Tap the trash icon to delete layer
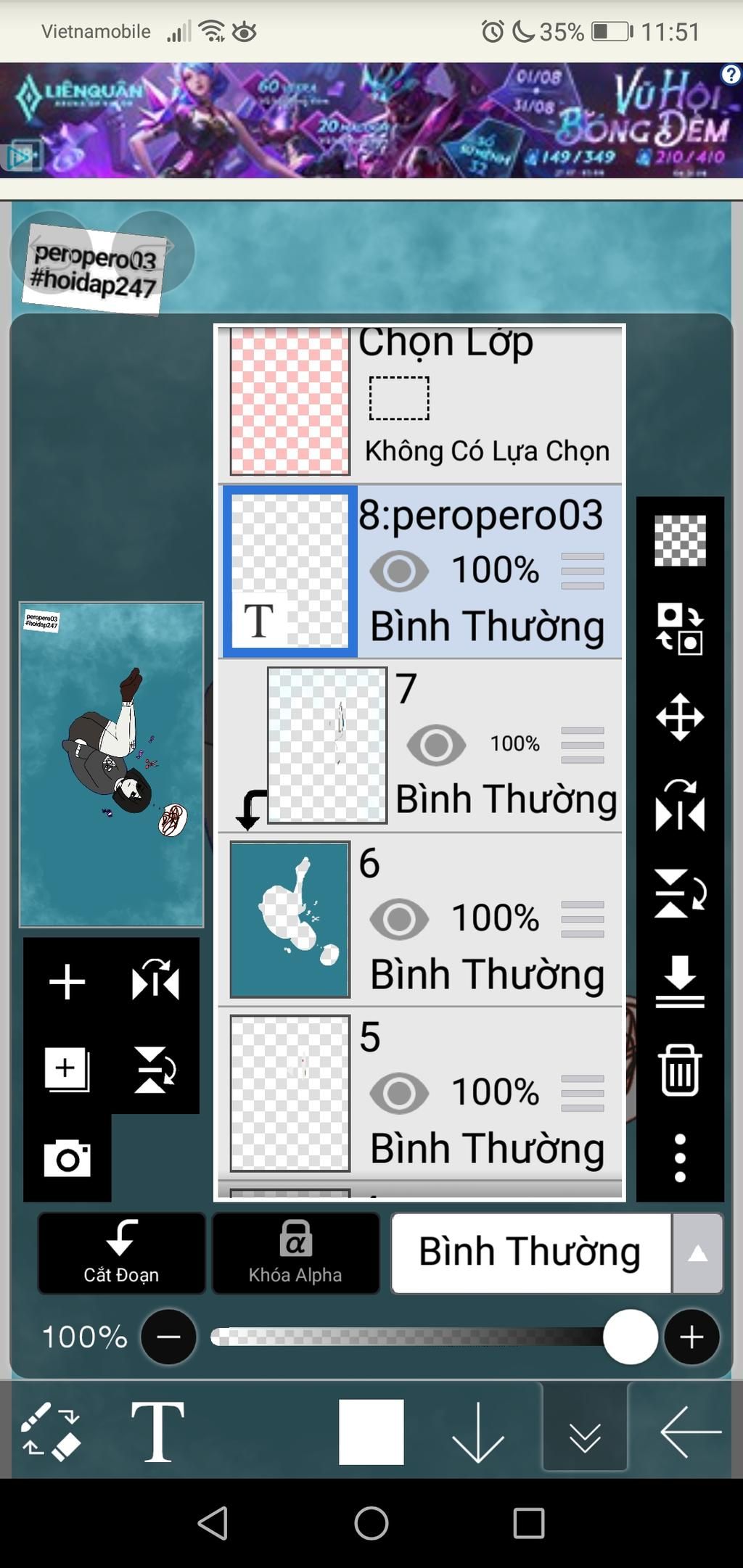Image resolution: width=743 pixels, height=1568 pixels. [680, 1070]
